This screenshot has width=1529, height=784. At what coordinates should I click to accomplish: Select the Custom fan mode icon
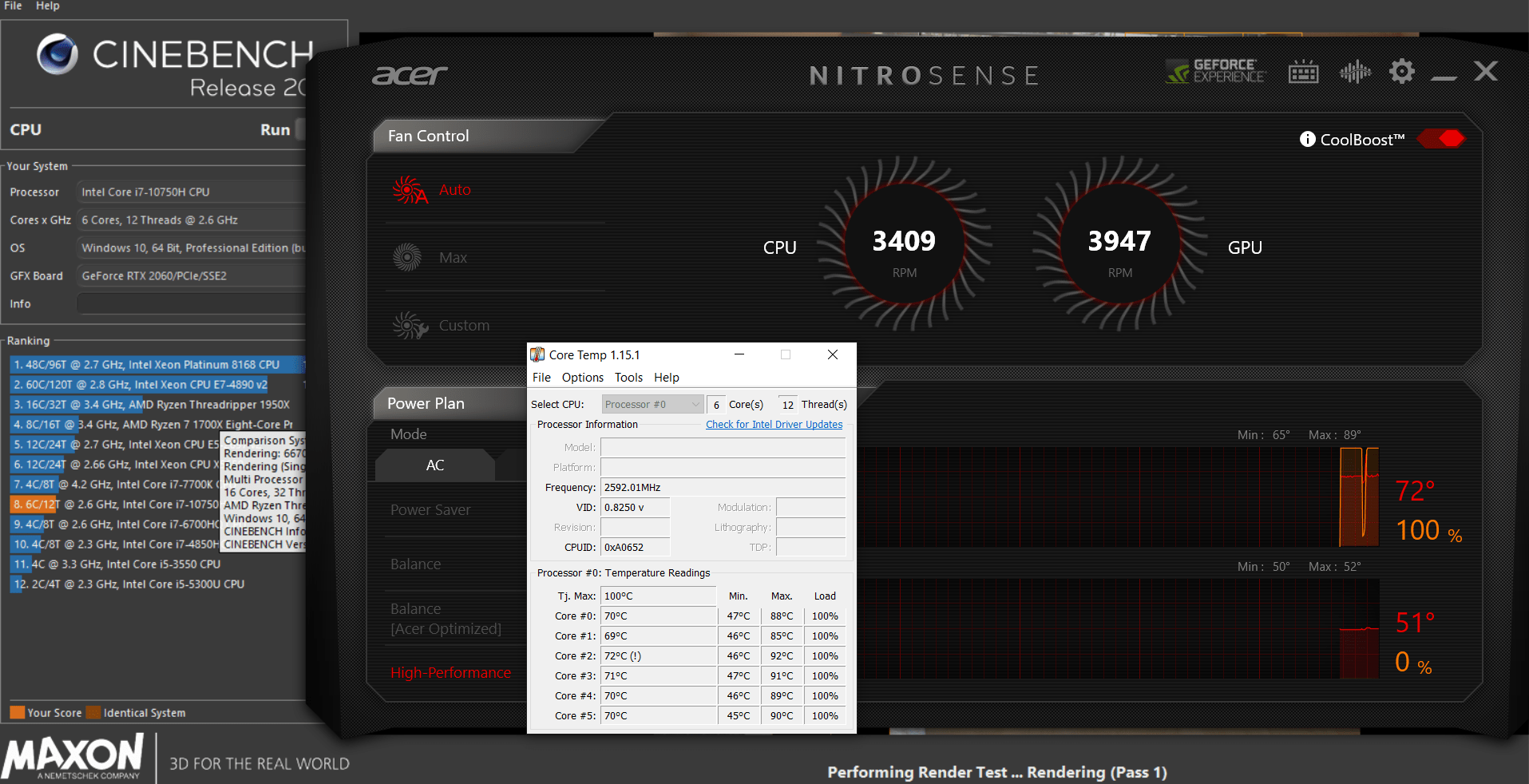(410, 325)
